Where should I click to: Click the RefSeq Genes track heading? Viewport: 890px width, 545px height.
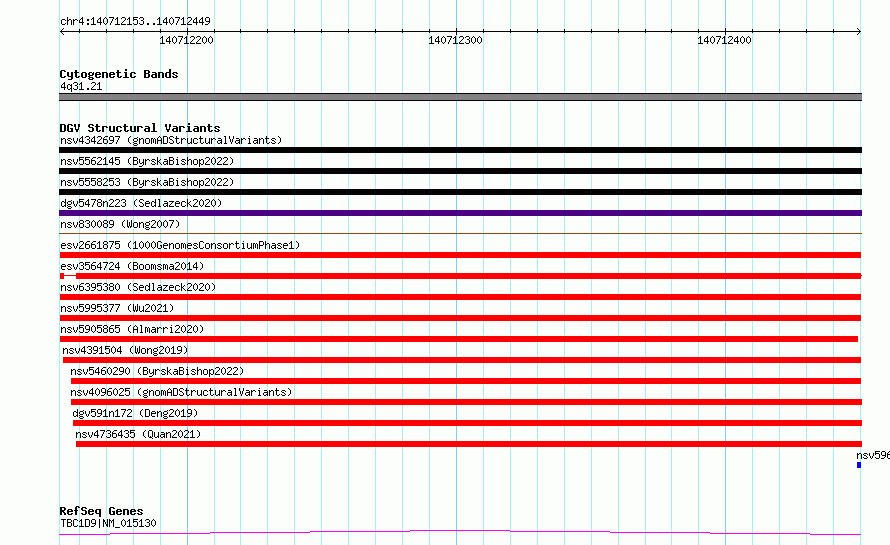click(101, 511)
